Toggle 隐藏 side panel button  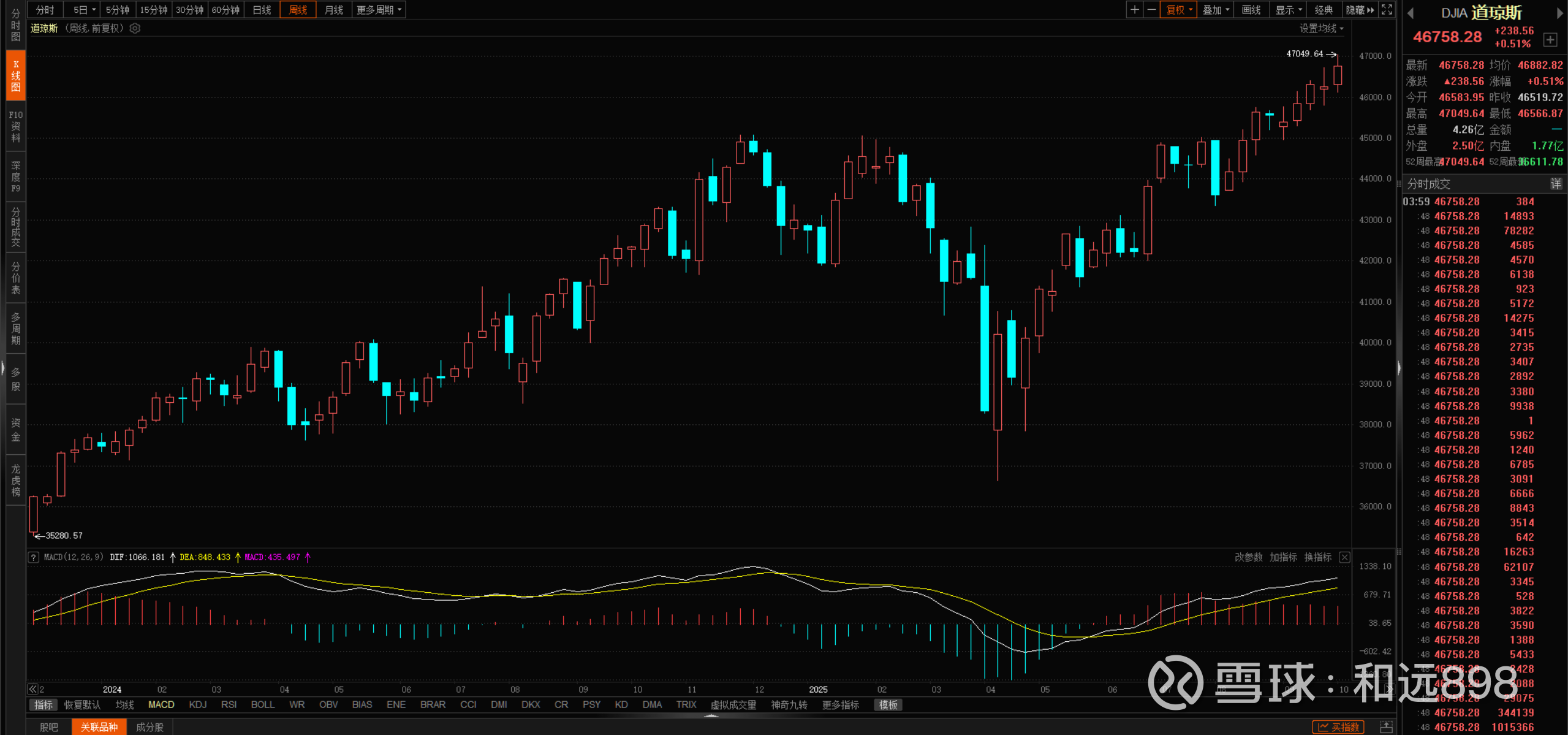point(1359,10)
